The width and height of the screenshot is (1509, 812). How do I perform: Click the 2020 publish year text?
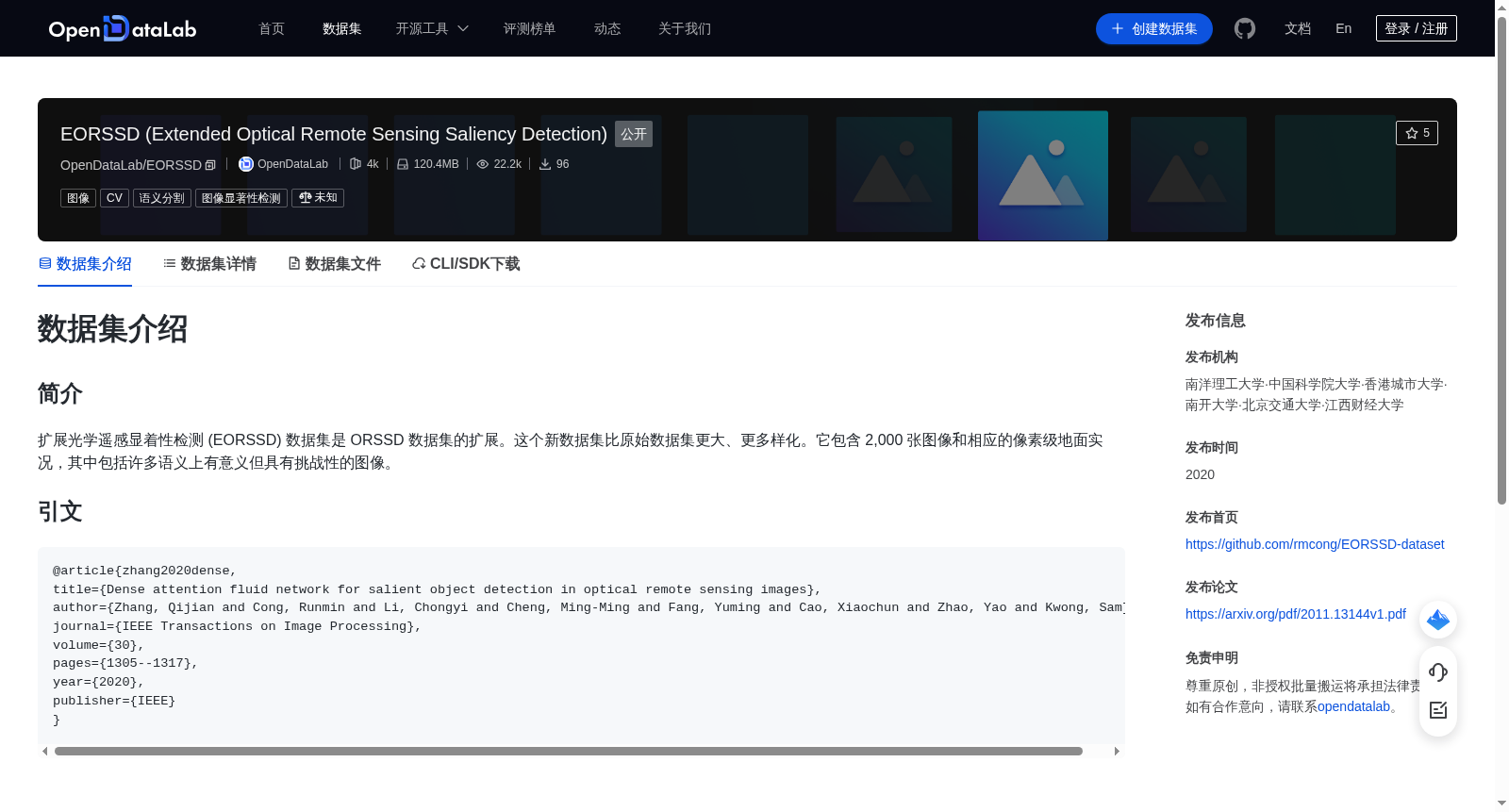1200,474
